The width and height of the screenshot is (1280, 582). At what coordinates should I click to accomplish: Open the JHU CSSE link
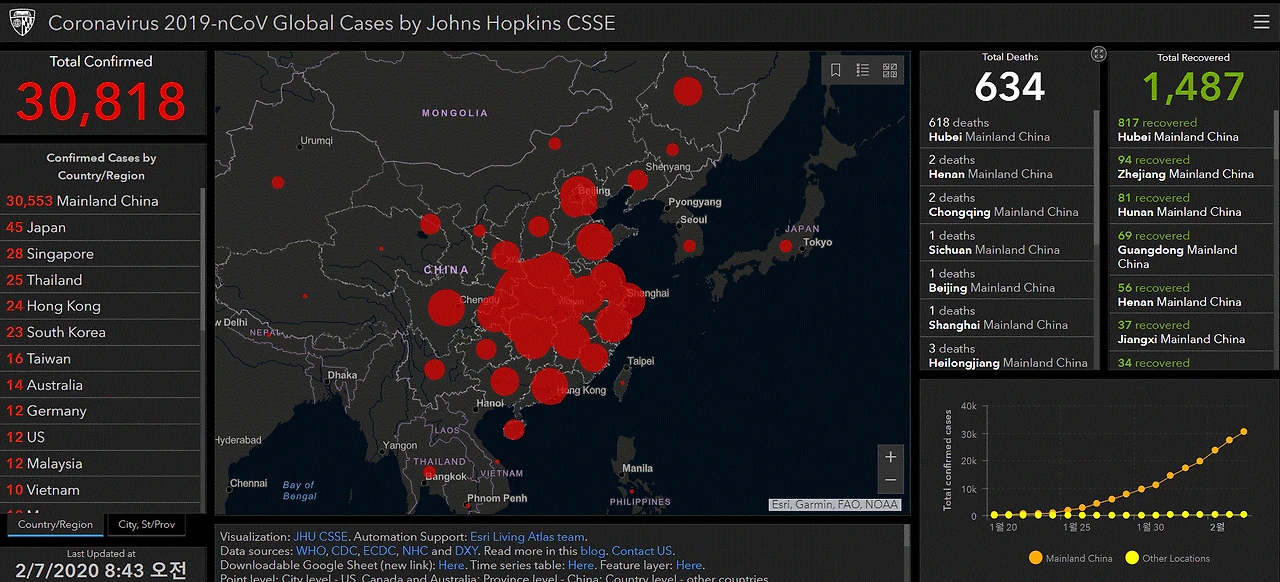click(x=320, y=537)
